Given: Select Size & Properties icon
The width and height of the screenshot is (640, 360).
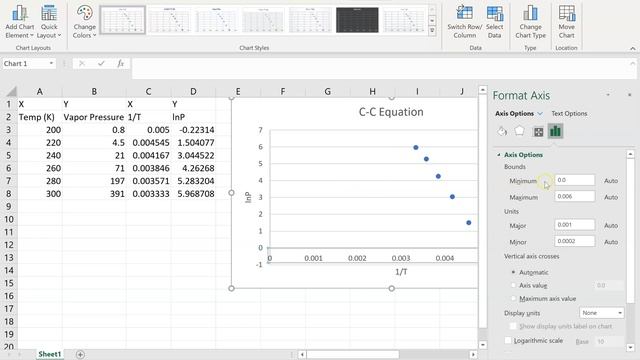Looking at the screenshot, I should (x=538, y=131).
